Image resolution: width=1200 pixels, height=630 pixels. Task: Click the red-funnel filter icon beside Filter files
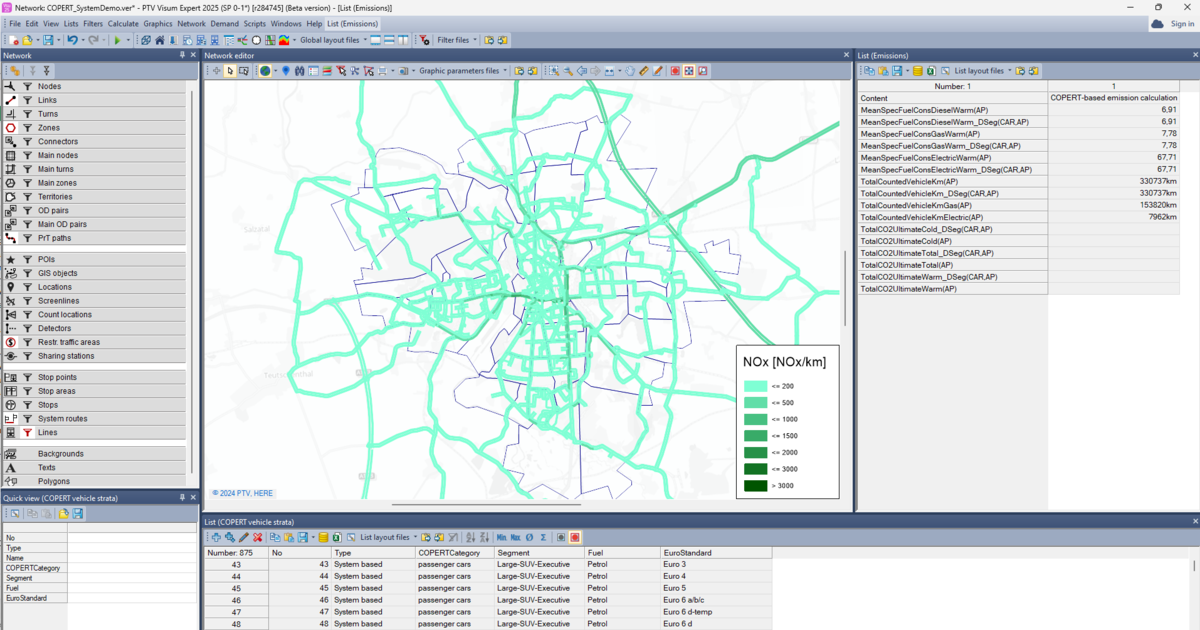425,40
